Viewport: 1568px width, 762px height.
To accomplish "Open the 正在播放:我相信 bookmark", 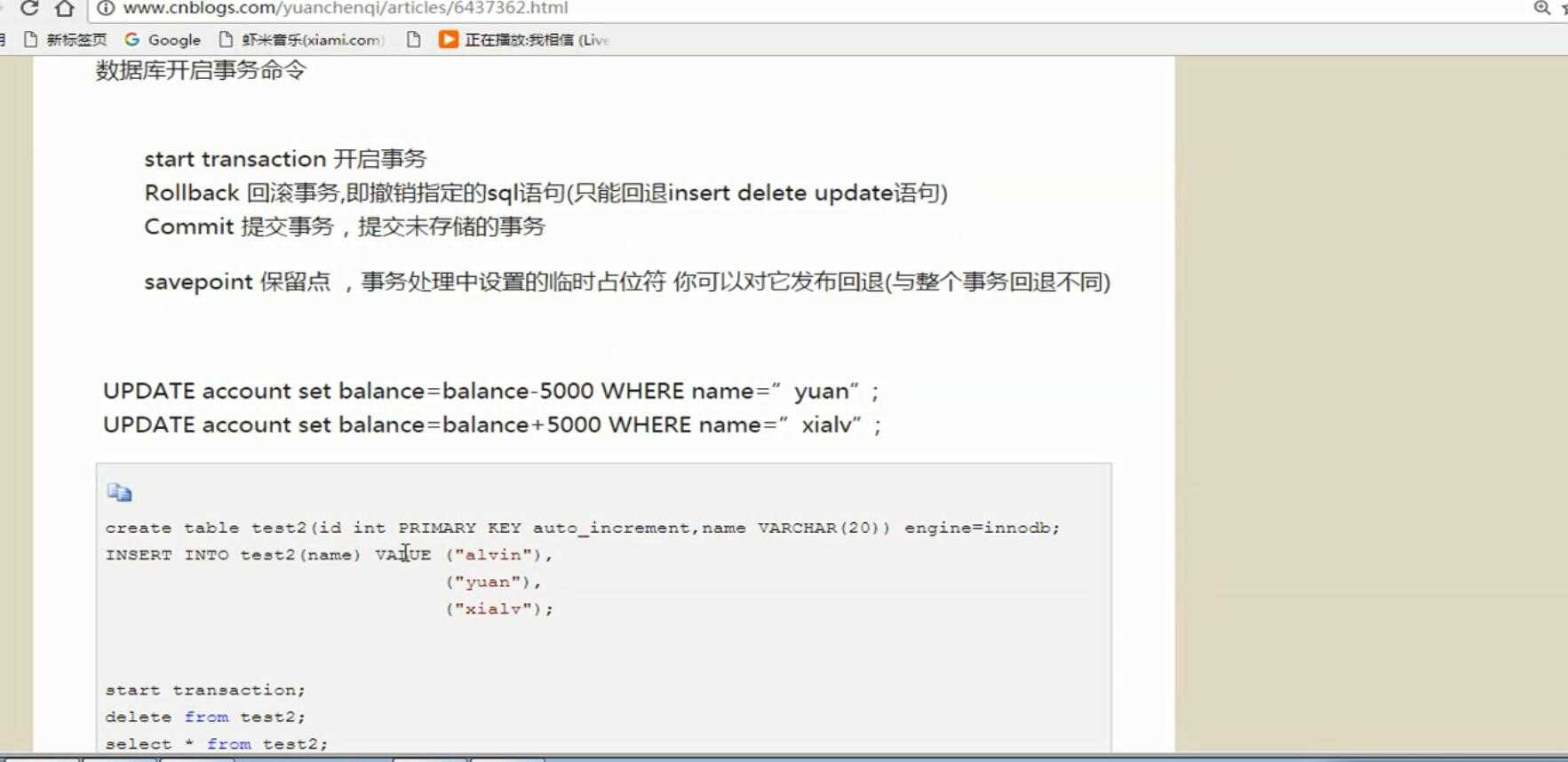I will pos(524,40).
